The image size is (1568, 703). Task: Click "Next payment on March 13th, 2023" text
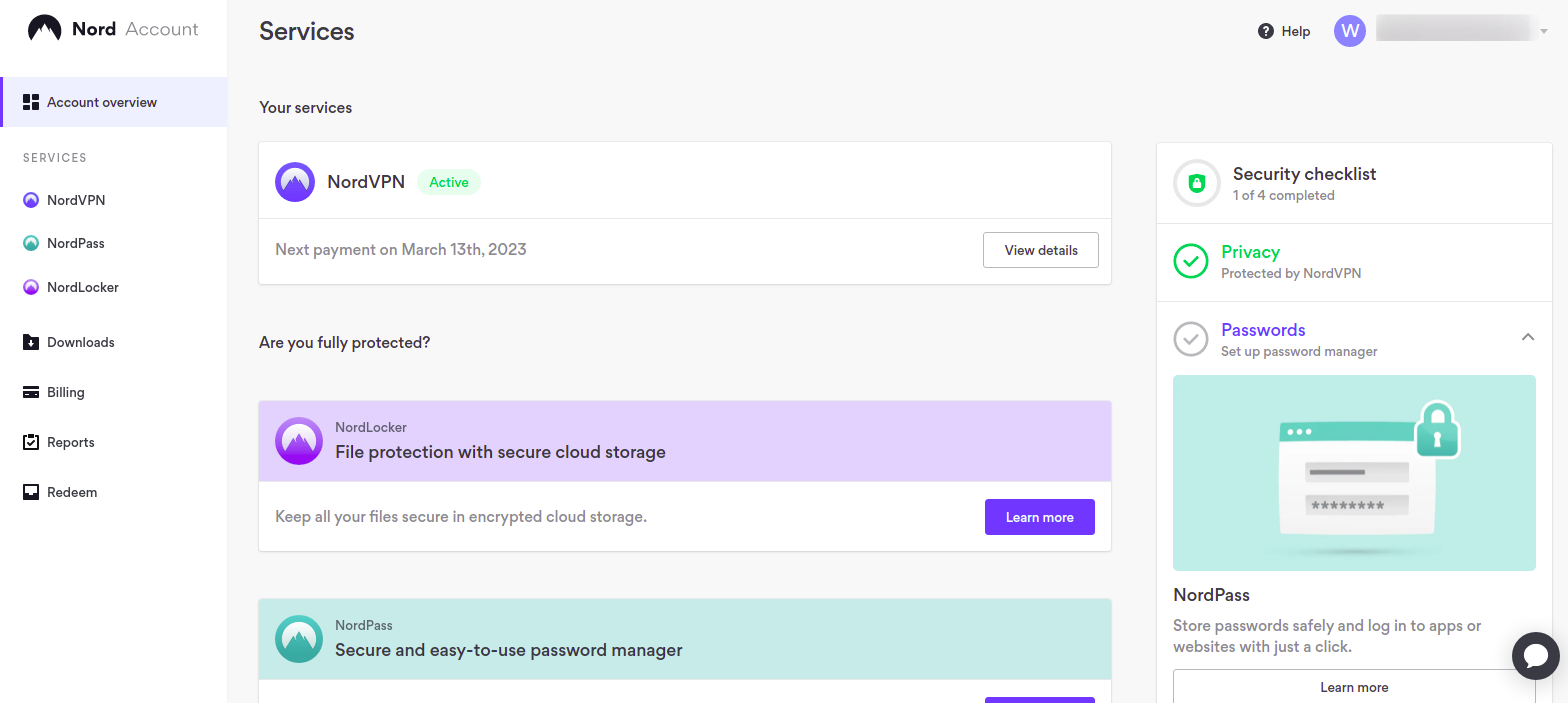tap(401, 249)
